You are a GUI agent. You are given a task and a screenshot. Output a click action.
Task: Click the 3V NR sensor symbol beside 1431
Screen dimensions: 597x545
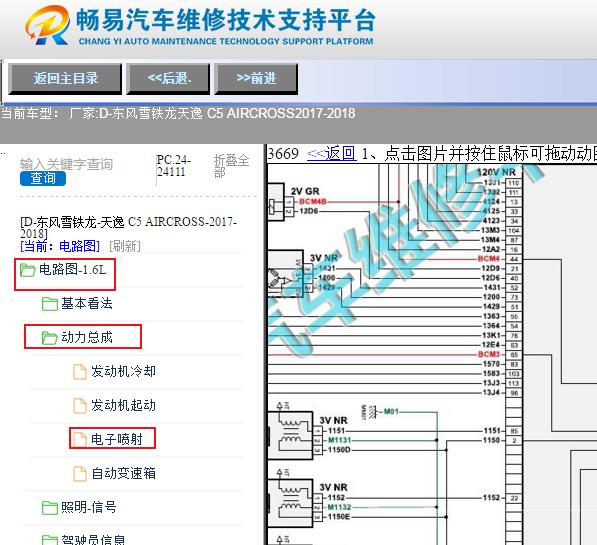(286, 273)
